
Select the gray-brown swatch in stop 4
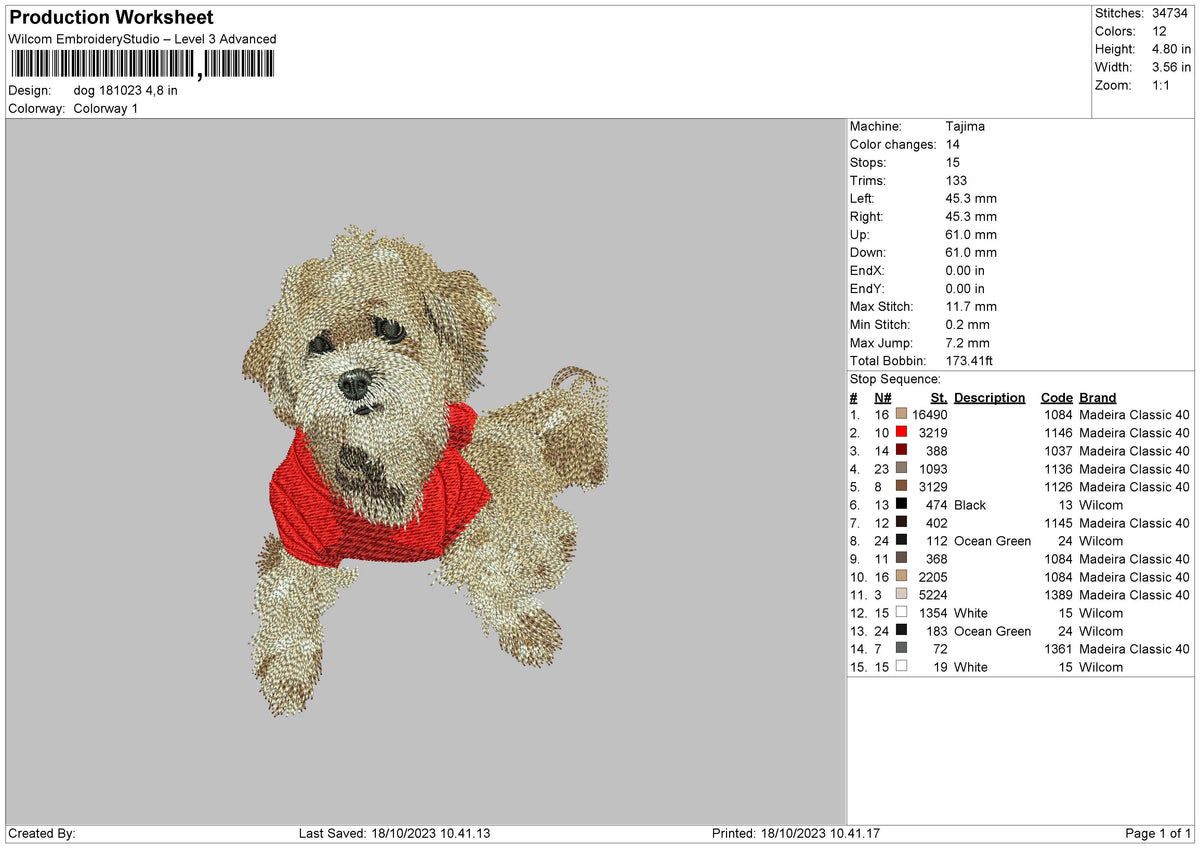click(901, 469)
